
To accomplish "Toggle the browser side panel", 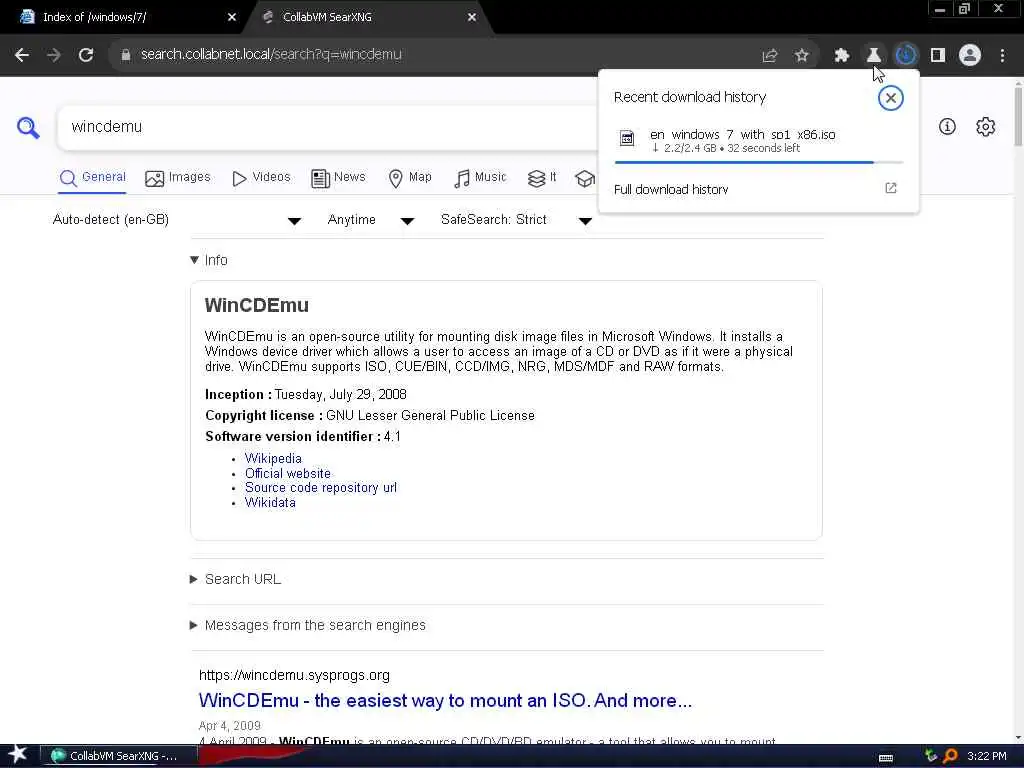I will pyautogui.click(x=938, y=56).
